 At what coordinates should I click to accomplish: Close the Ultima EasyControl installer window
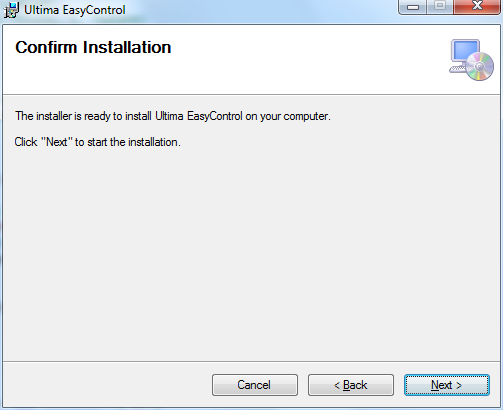coord(477,7)
